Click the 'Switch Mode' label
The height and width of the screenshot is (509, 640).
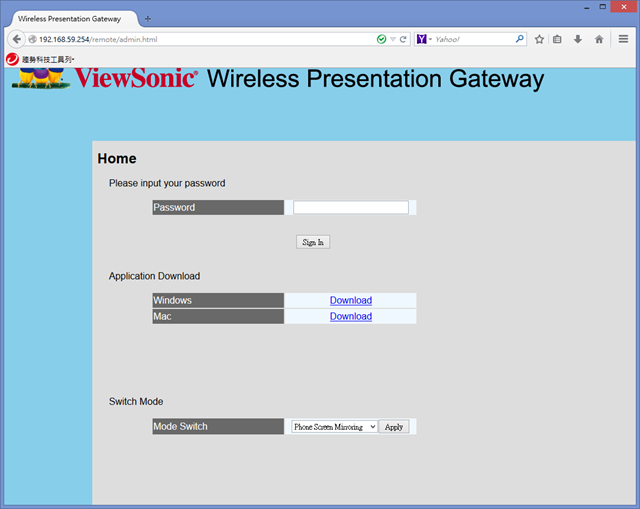point(136,402)
